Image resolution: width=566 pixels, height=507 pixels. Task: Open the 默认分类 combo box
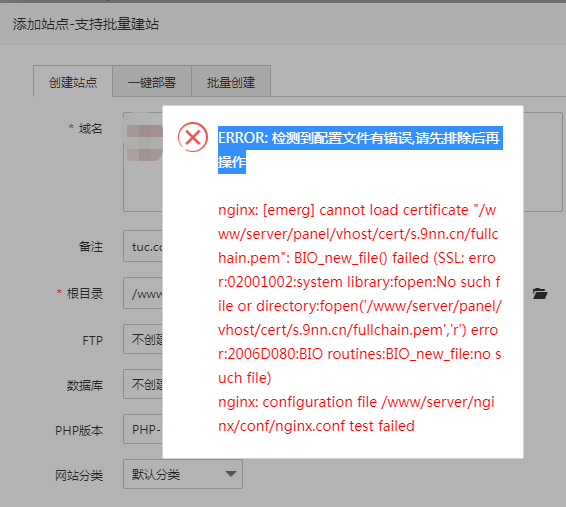[183, 474]
